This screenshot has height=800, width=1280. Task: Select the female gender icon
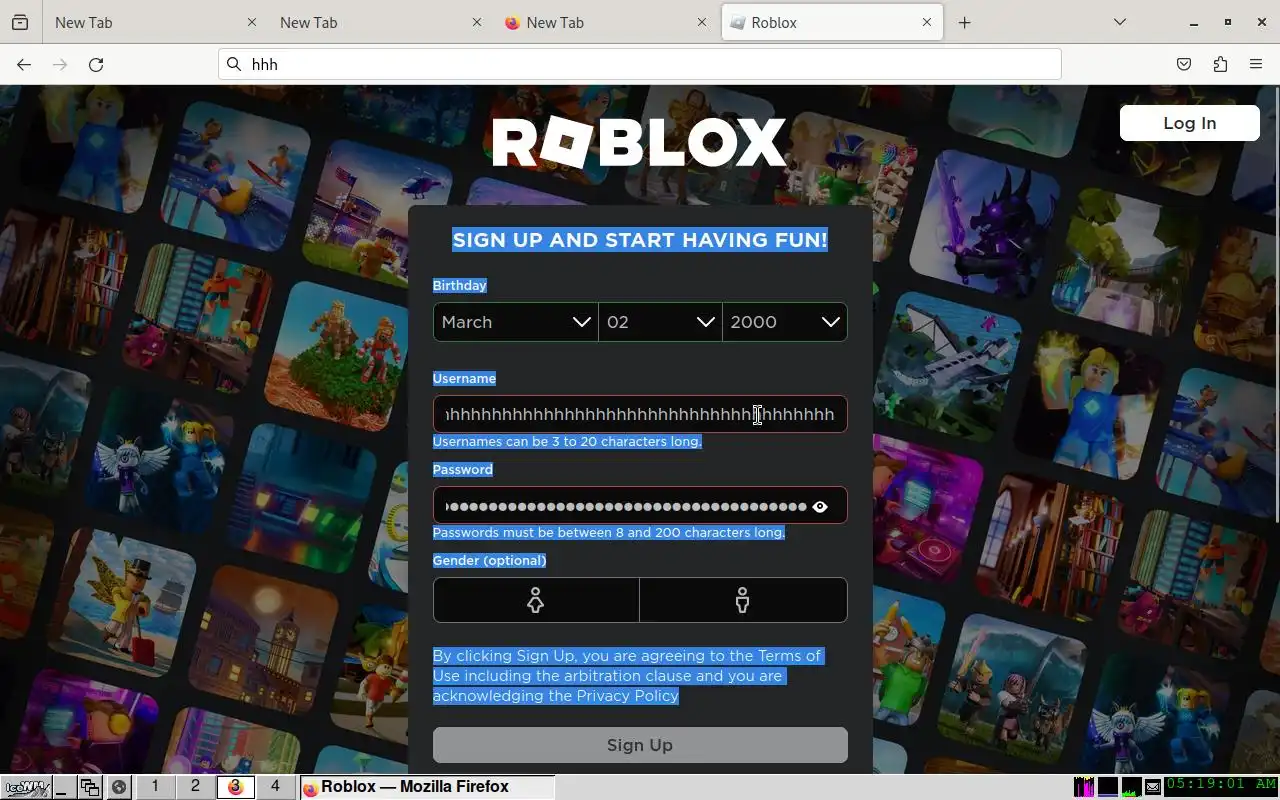point(536,600)
